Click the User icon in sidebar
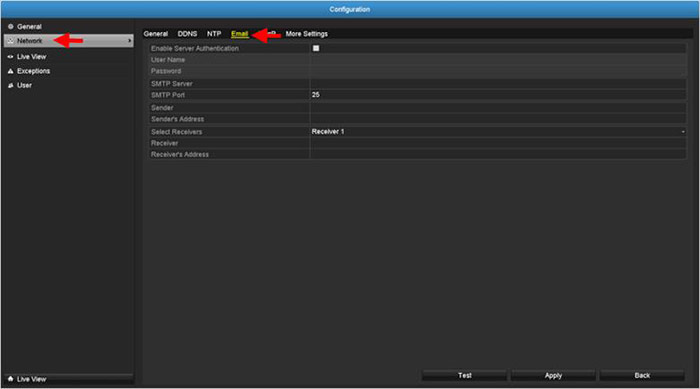 click(11, 85)
